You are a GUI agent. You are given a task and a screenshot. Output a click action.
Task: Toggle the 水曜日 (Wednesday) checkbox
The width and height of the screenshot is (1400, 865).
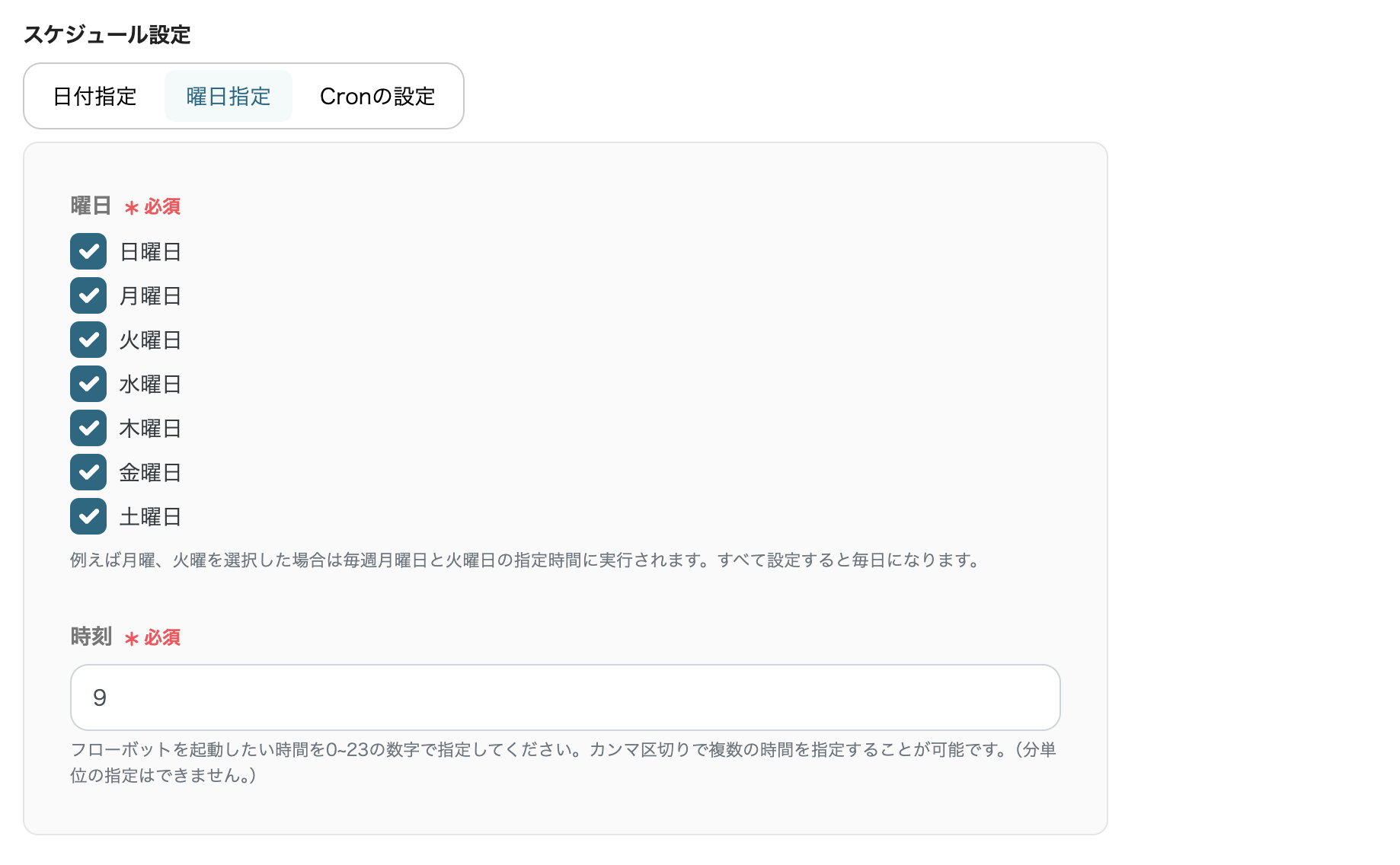pyautogui.click(x=88, y=384)
